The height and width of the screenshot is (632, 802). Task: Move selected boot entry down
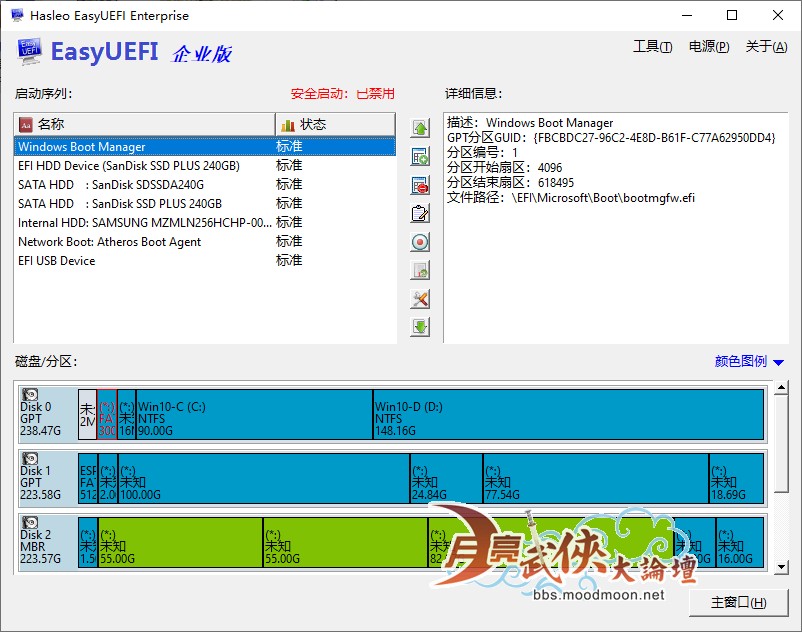coord(420,327)
